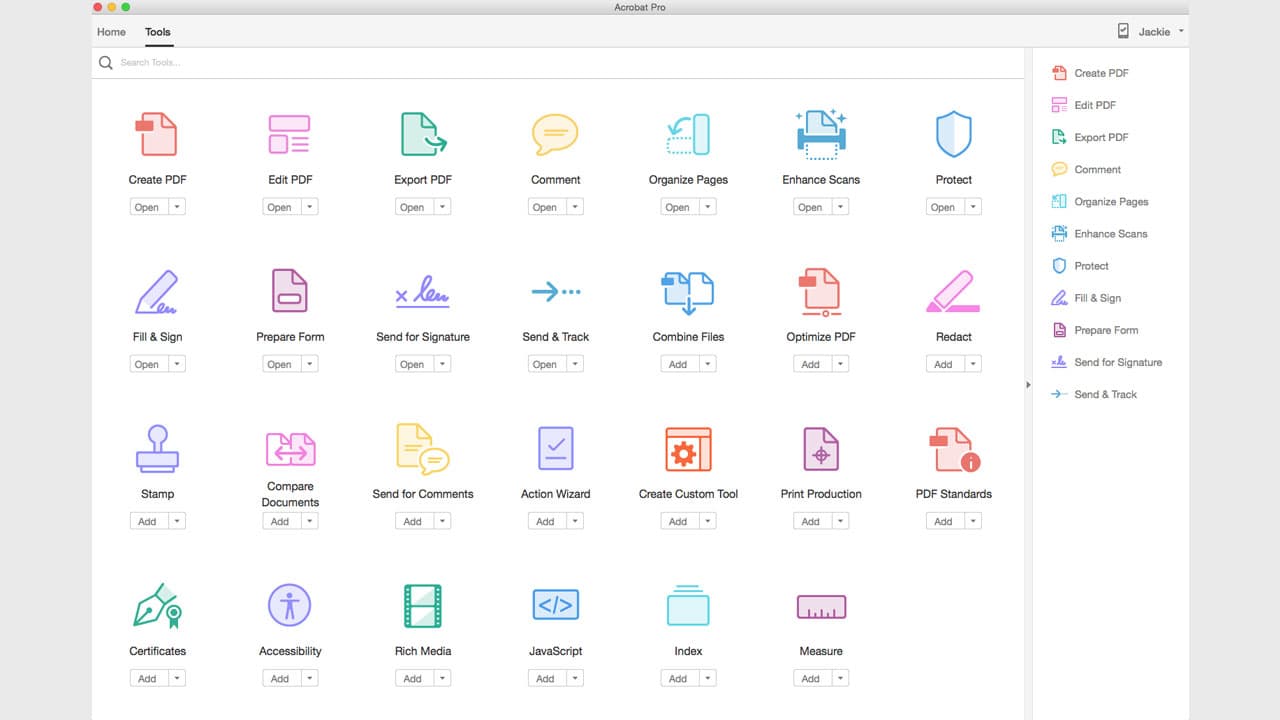Open the Redact tool icon

tap(952, 292)
